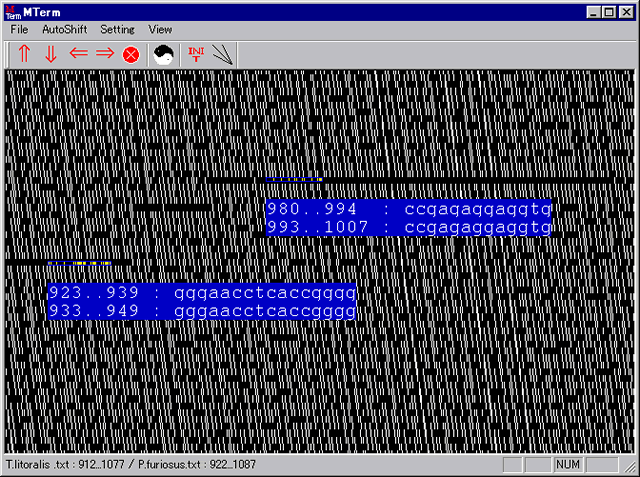Click the upper yellow-blue marker bar
This screenshot has height=477, width=640.
[295, 180]
